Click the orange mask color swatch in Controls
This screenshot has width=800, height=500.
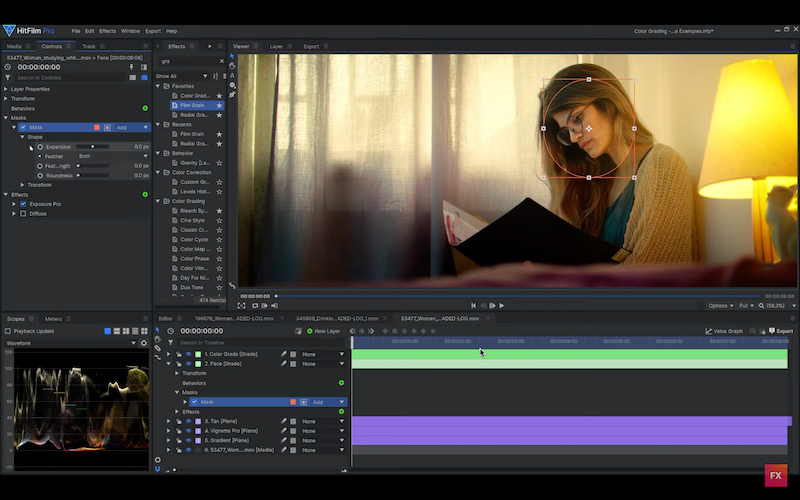click(96, 128)
